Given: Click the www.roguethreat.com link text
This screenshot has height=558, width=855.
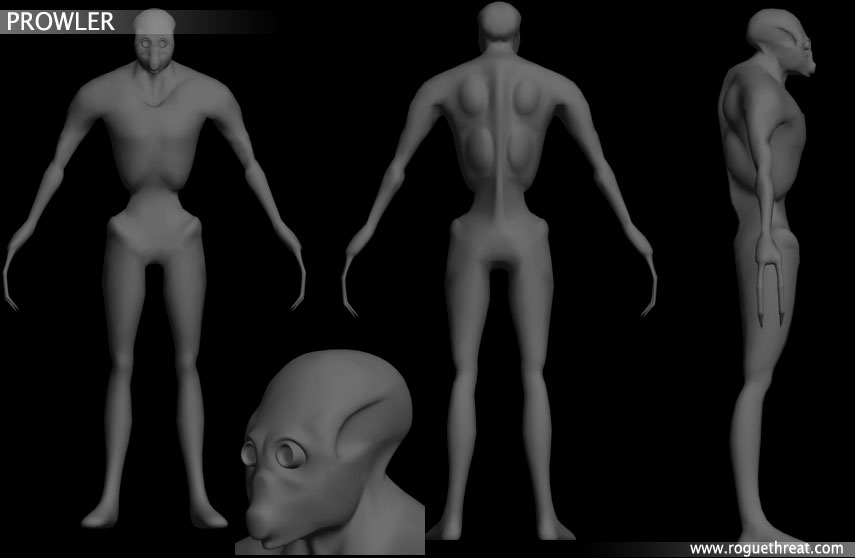Looking at the screenshot, I should pyautogui.click(x=766, y=548).
